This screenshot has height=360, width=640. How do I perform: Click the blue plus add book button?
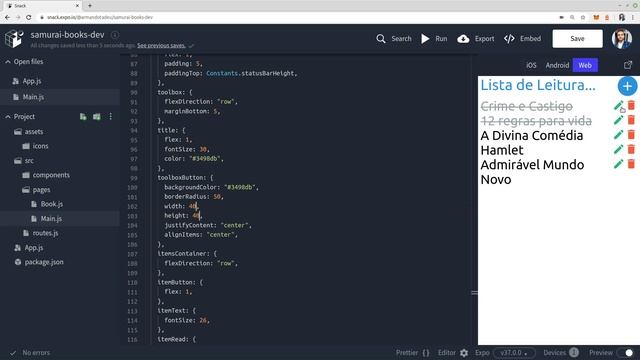[627, 86]
